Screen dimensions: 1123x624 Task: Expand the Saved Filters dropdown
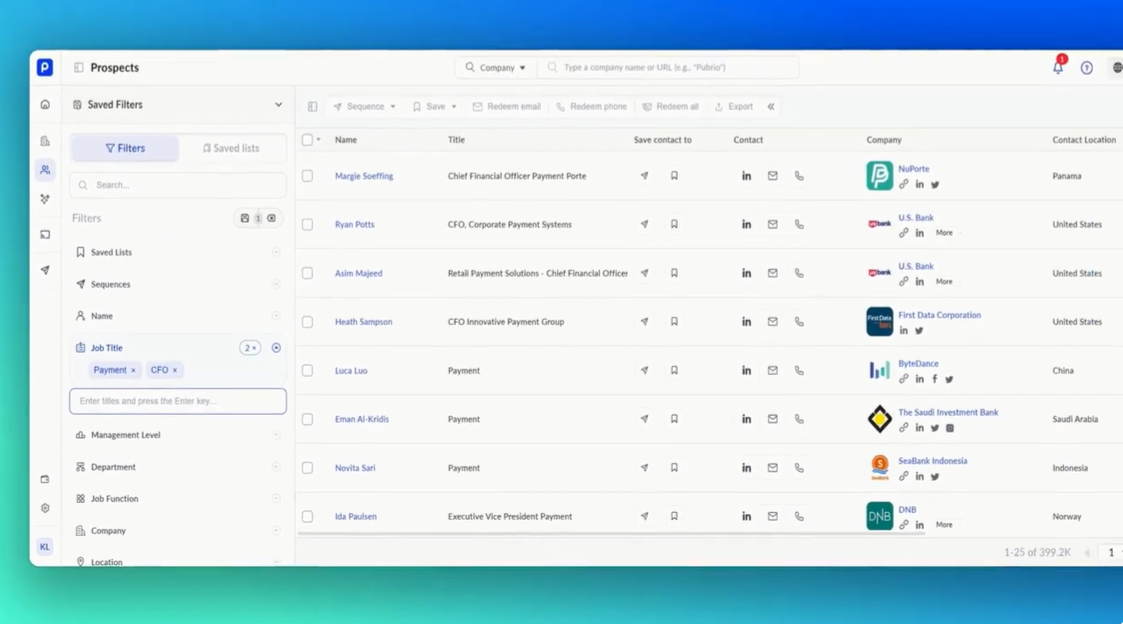[278, 105]
